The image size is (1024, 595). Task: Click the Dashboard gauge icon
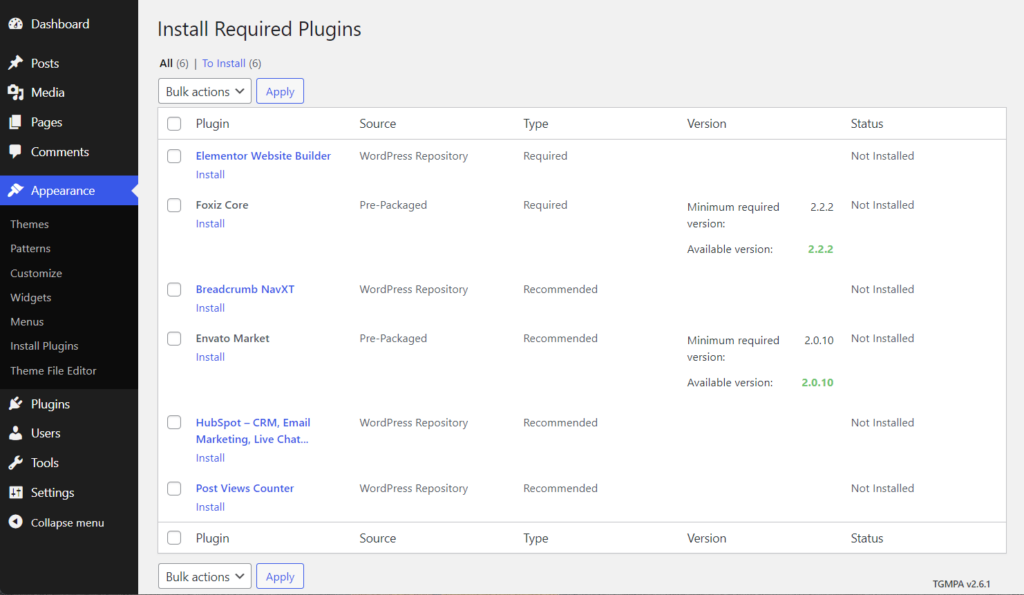[x=16, y=24]
